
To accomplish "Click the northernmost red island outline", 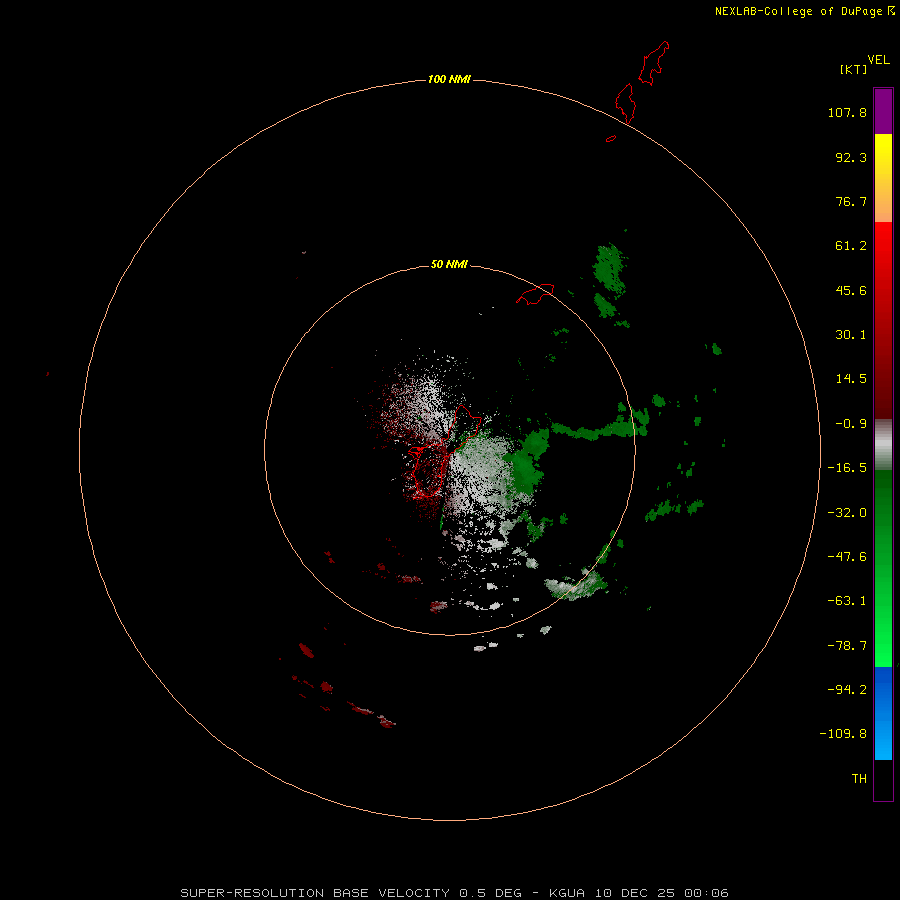I will tap(654, 63).
